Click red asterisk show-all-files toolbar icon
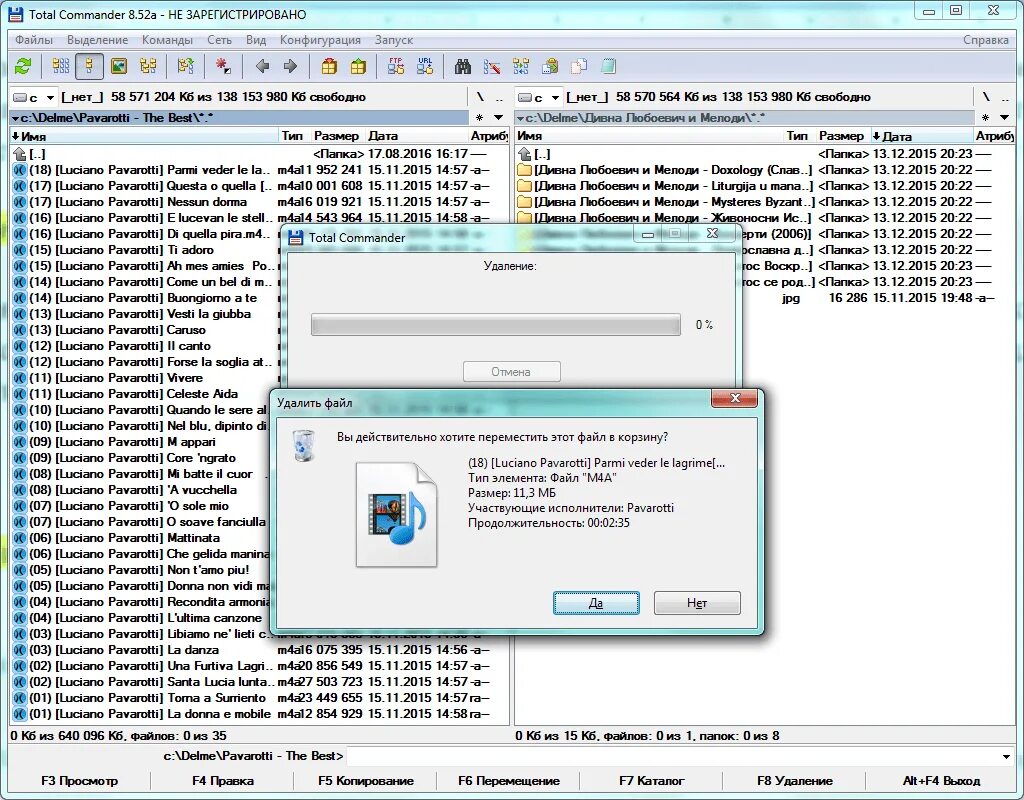1024x800 pixels. coord(223,66)
